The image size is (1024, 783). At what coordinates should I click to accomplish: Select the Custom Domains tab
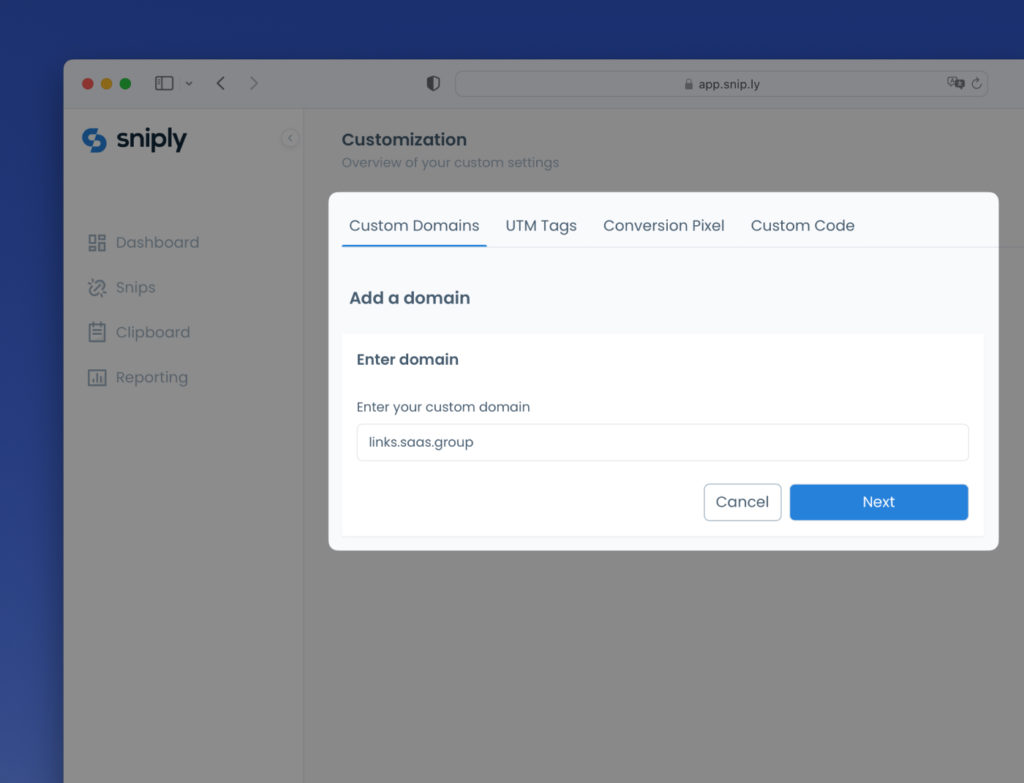(414, 226)
